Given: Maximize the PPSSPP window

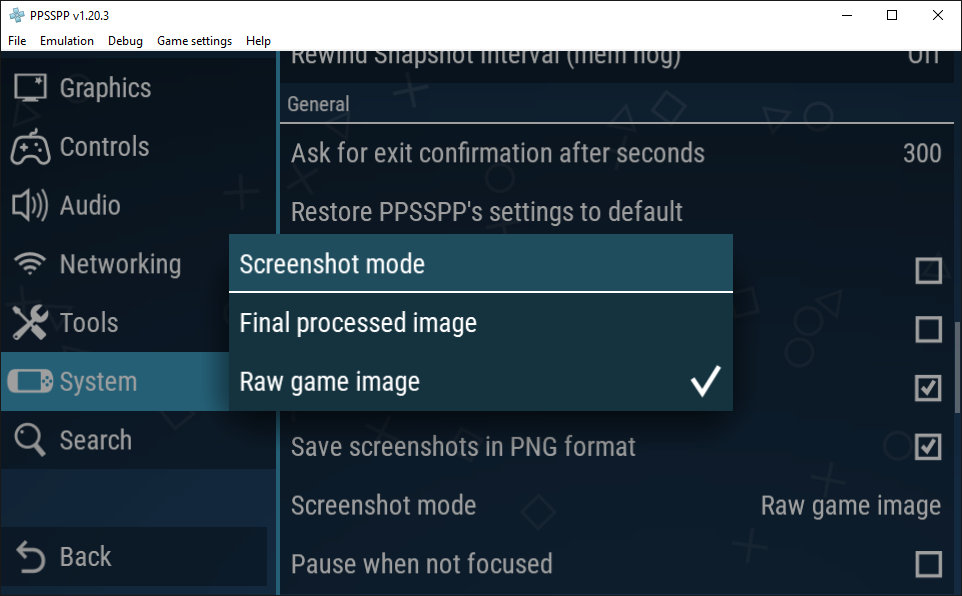Looking at the screenshot, I should tap(892, 15).
